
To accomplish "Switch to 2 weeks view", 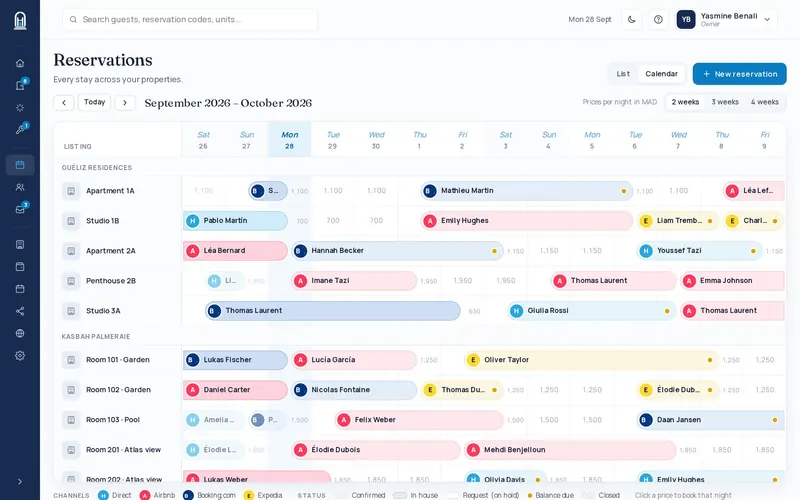I will [685, 102].
